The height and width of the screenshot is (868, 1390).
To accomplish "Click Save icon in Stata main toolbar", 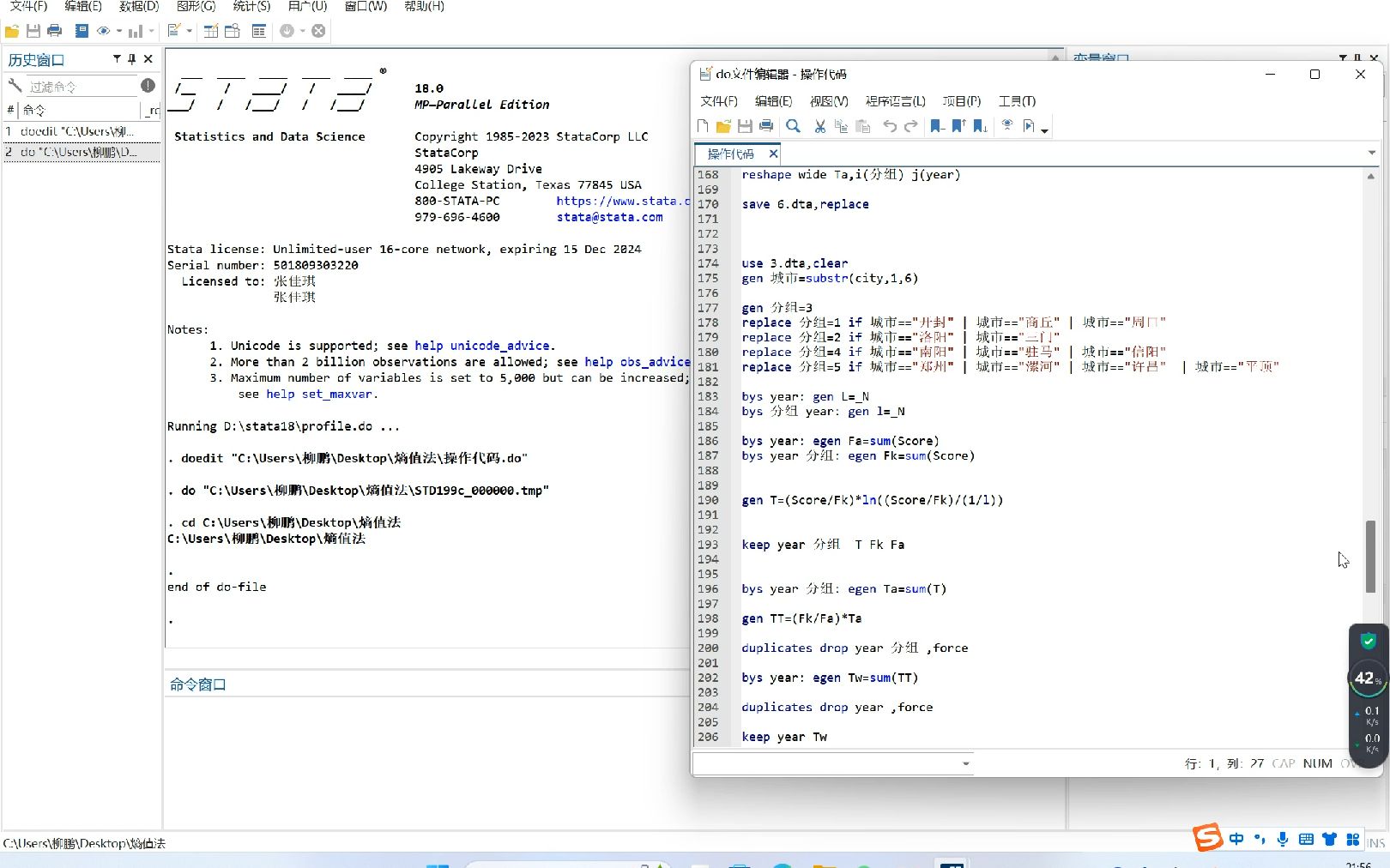I will [x=33, y=31].
